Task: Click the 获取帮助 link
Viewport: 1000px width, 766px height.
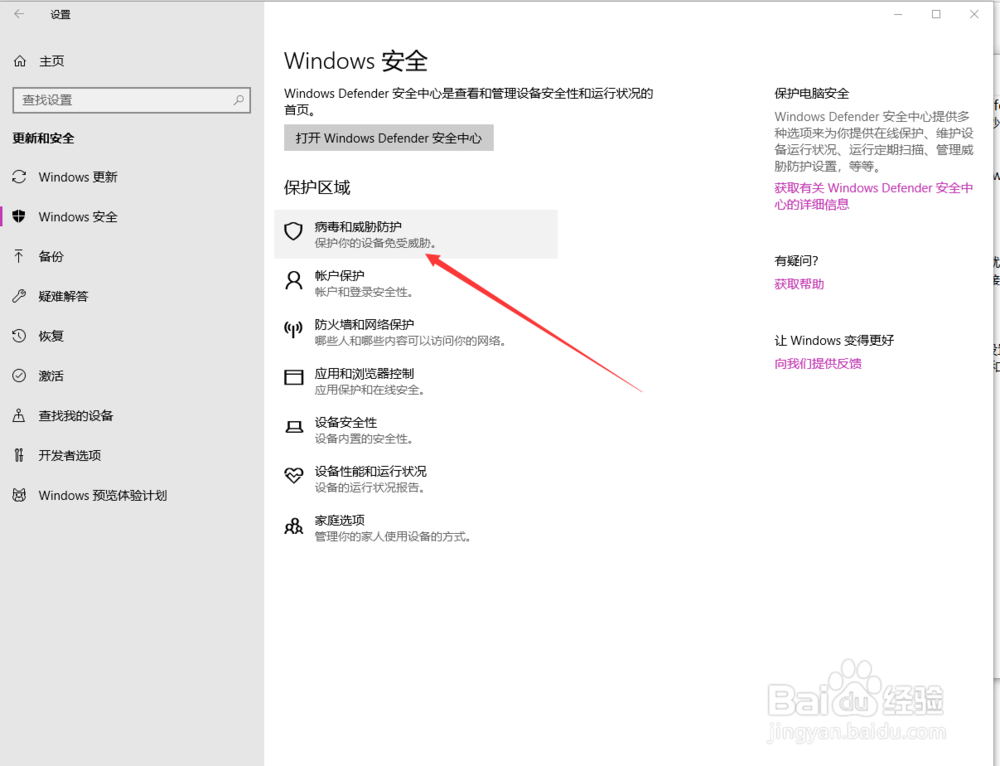Action: point(799,284)
